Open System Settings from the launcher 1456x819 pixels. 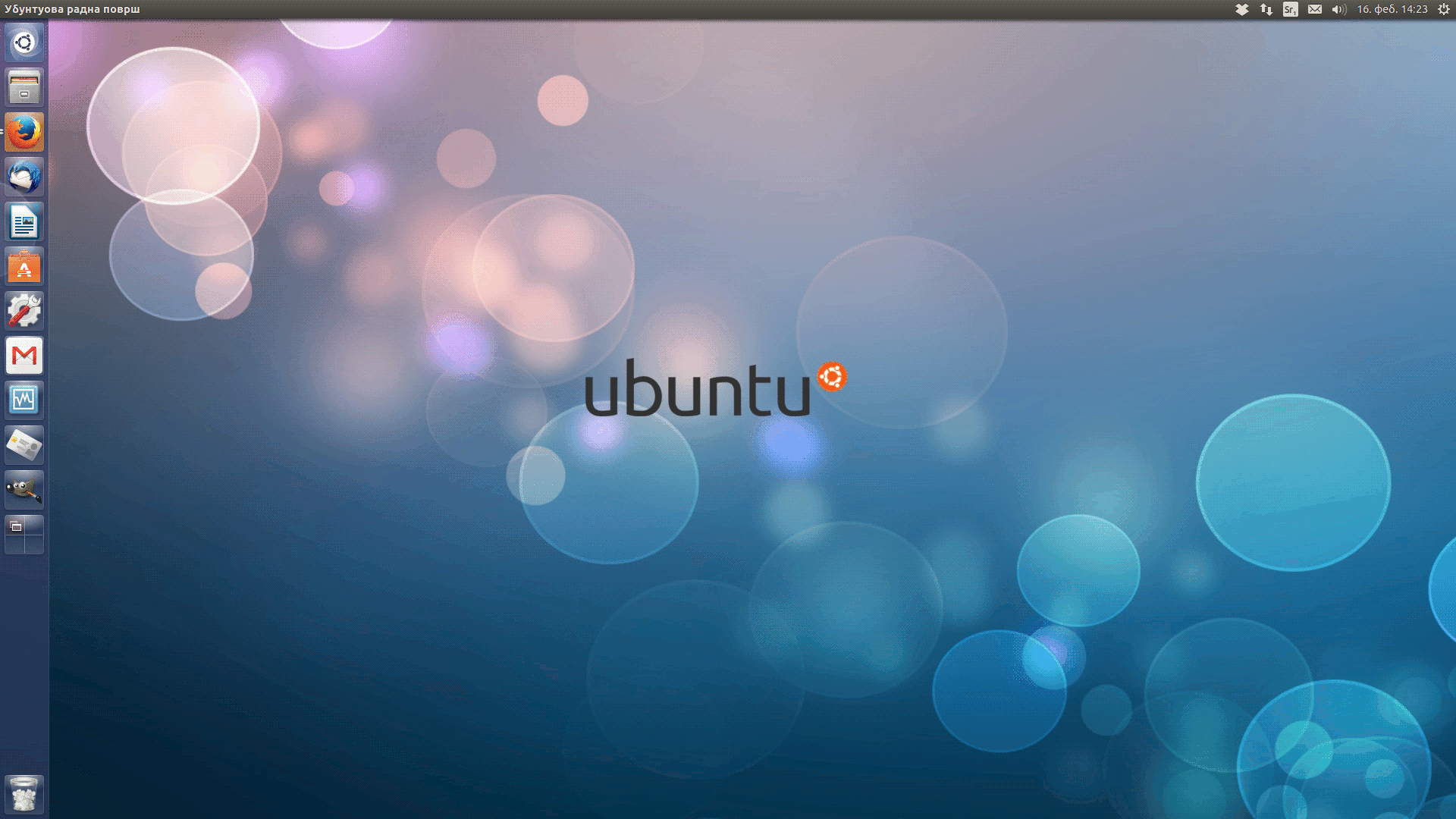coord(24,311)
